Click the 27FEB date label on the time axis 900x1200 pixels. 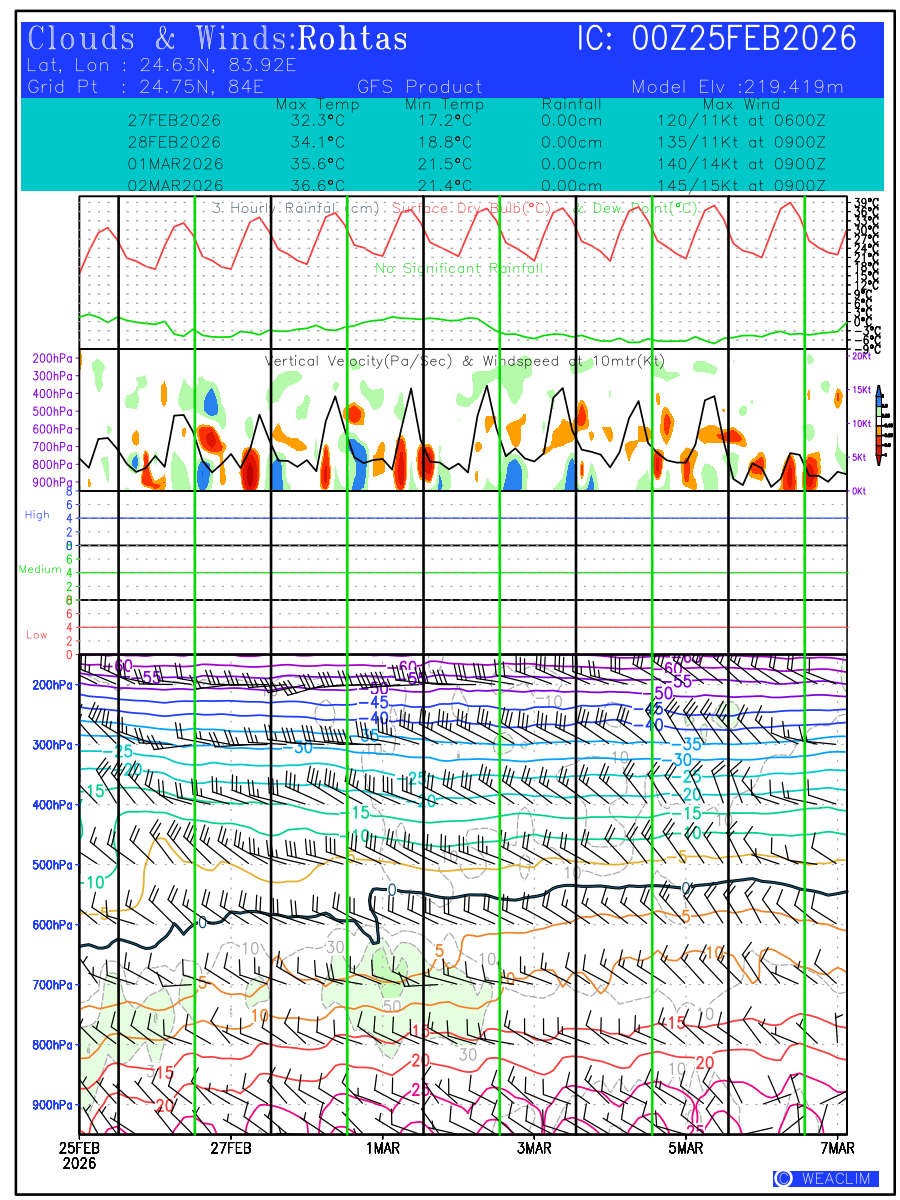pyautogui.click(x=231, y=1148)
